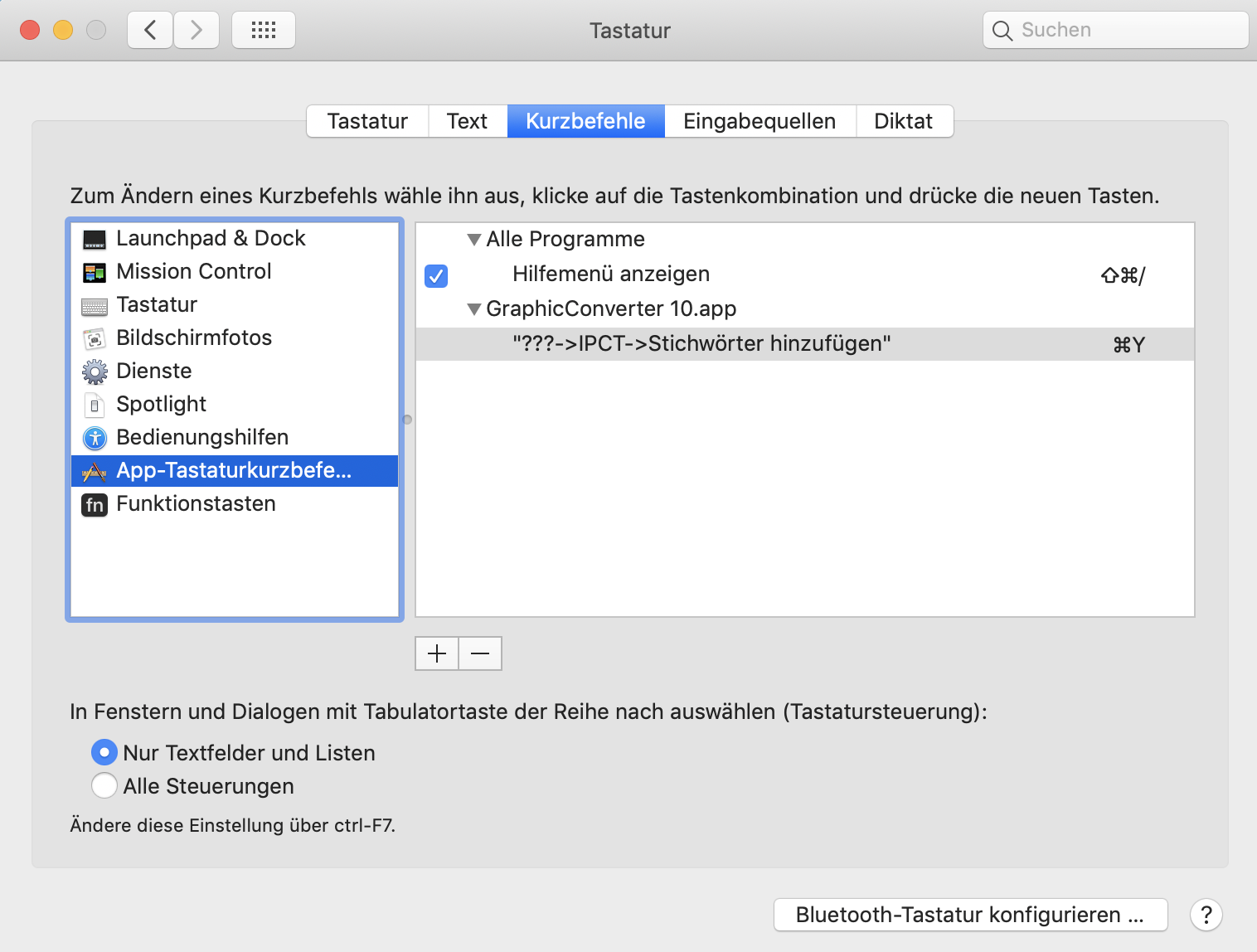The height and width of the screenshot is (952, 1257).
Task: Add a shortcut with the plus button
Action: 437,653
